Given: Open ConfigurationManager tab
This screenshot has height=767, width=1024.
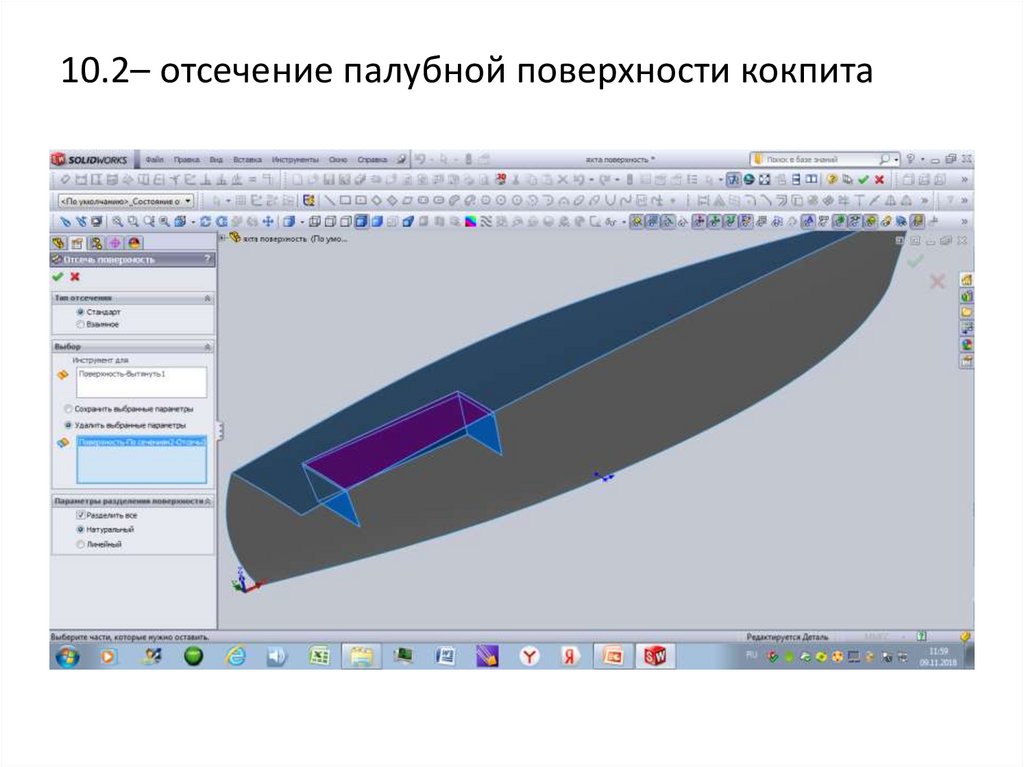Looking at the screenshot, I should [x=96, y=243].
